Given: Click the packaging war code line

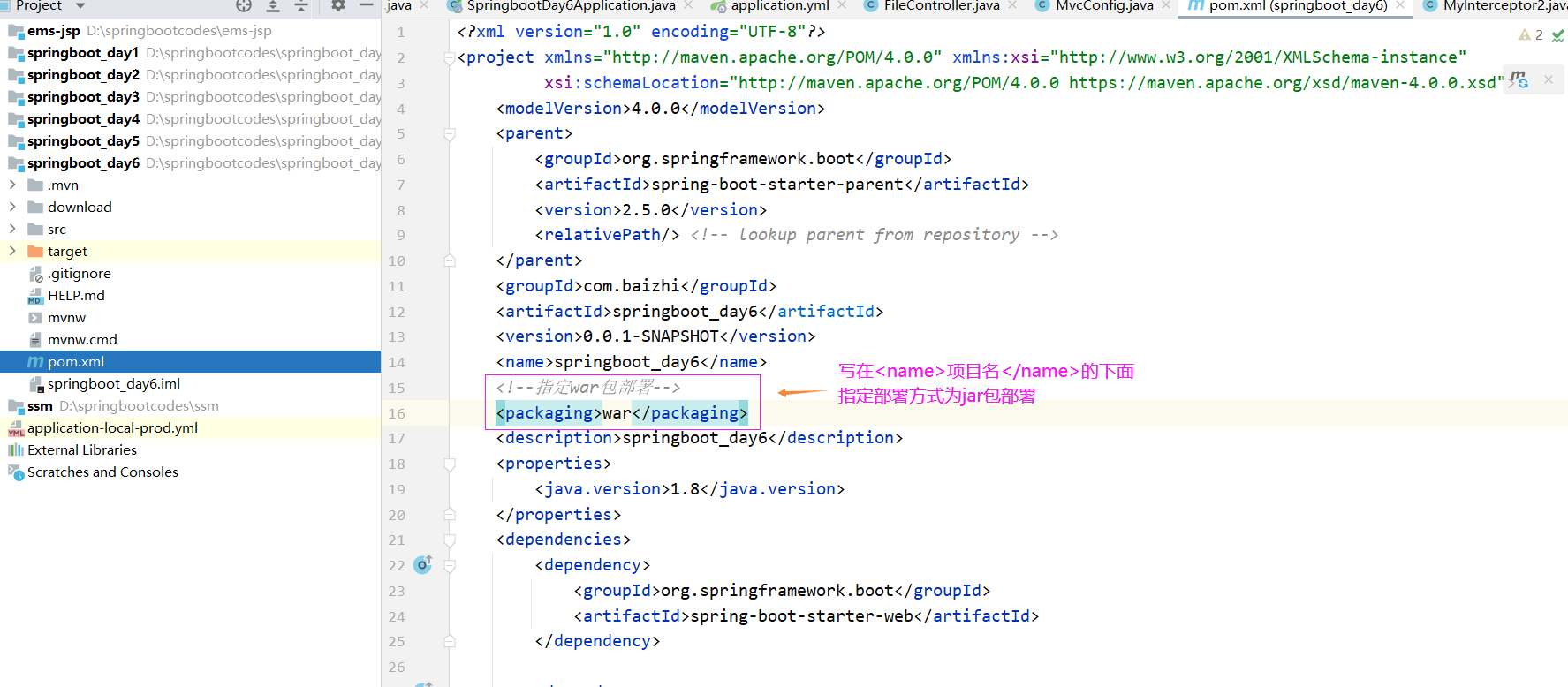Looking at the screenshot, I should (x=622, y=413).
